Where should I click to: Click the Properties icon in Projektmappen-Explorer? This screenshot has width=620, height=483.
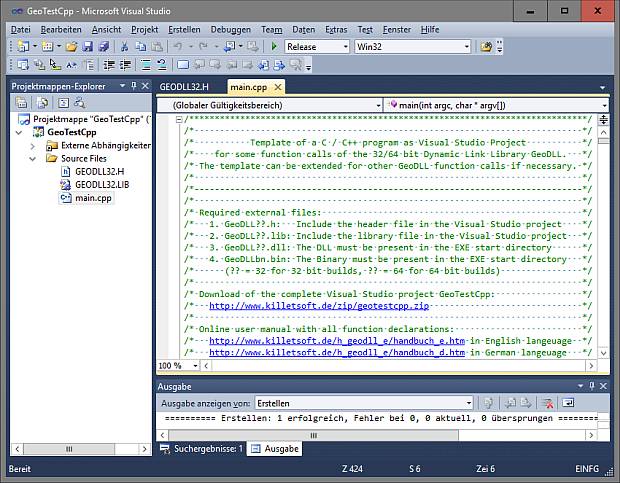coord(21,103)
